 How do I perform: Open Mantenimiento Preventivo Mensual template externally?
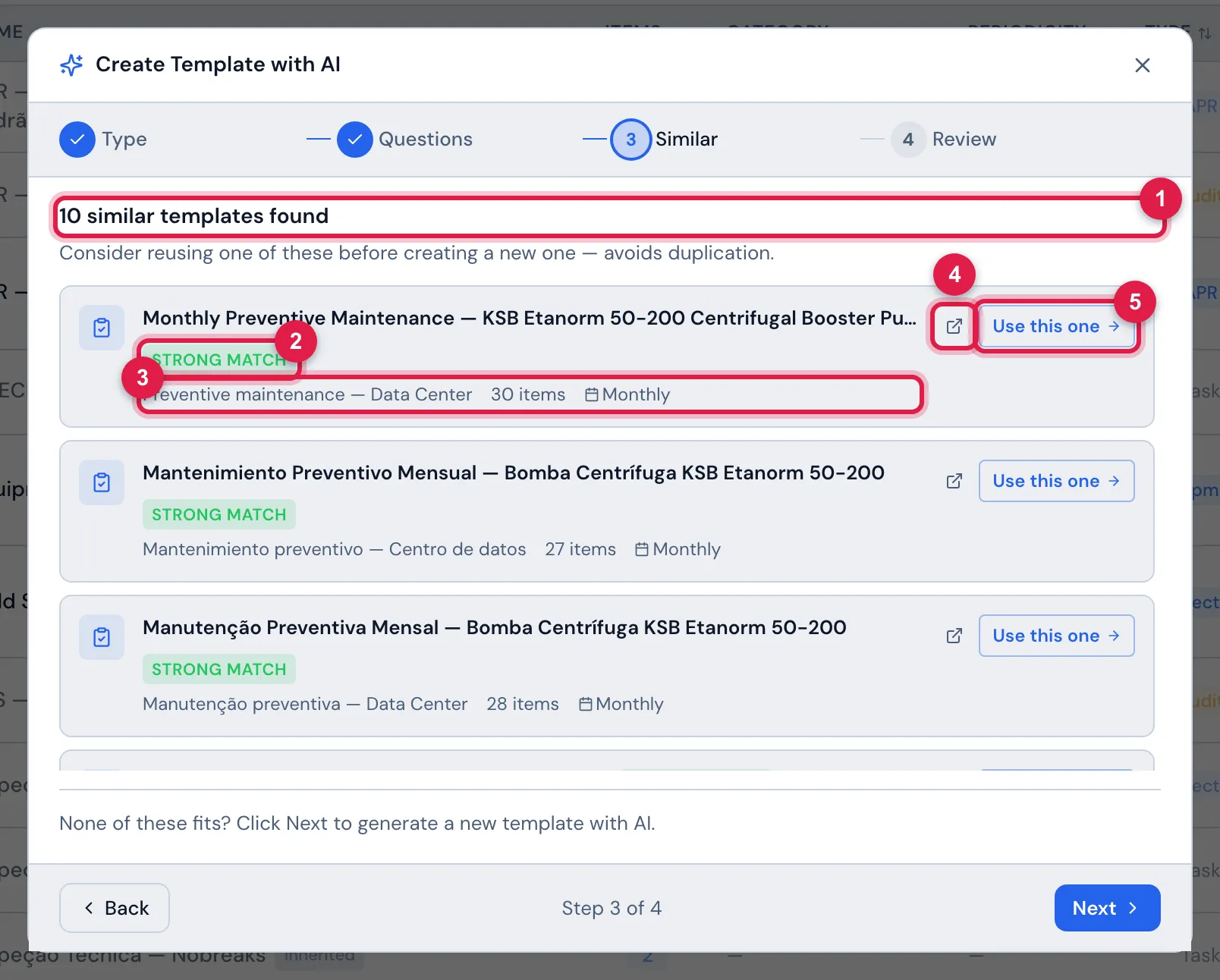click(954, 481)
